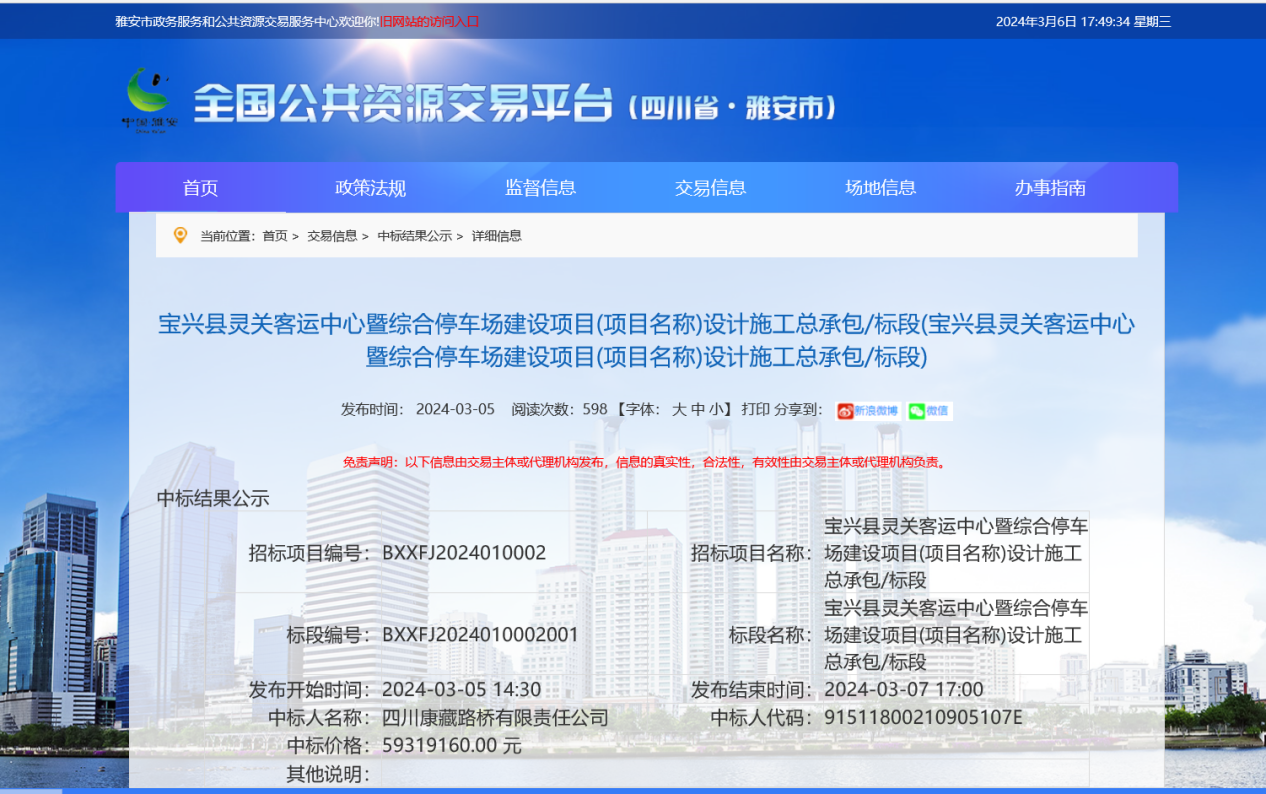The image size is (1266, 794).
Task: Go to 中标结果公示 in the breadcrumb
Action: pos(414,236)
